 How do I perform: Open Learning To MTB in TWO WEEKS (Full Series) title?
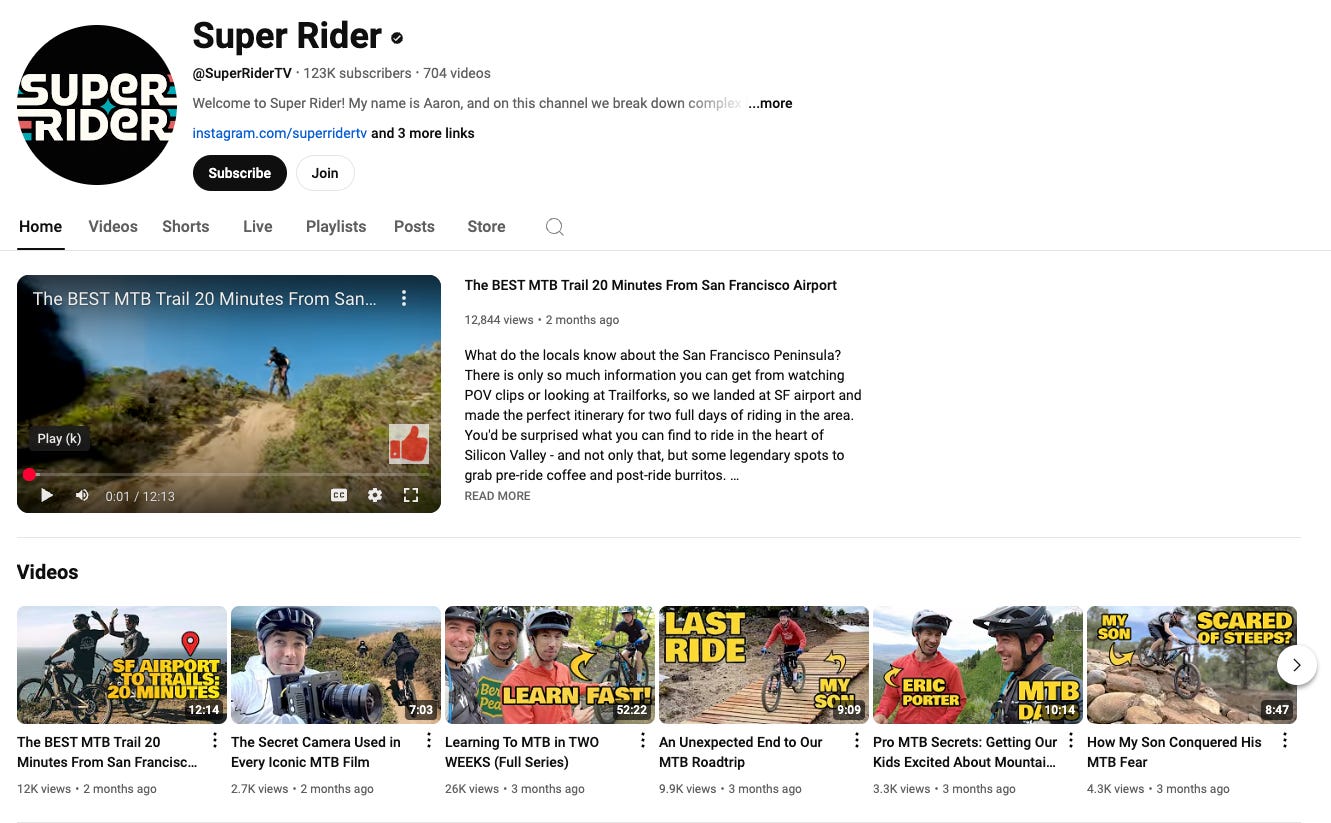522,752
